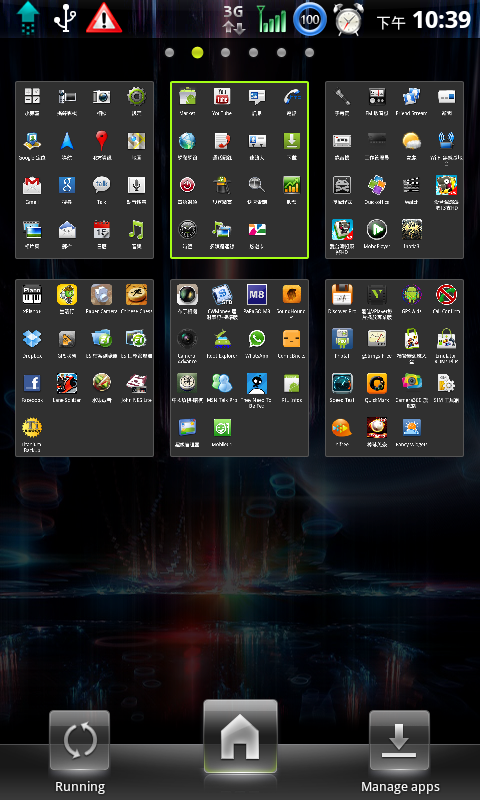Open the WhatsApp app
Screen dimensions: 480x800
(x=257, y=338)
